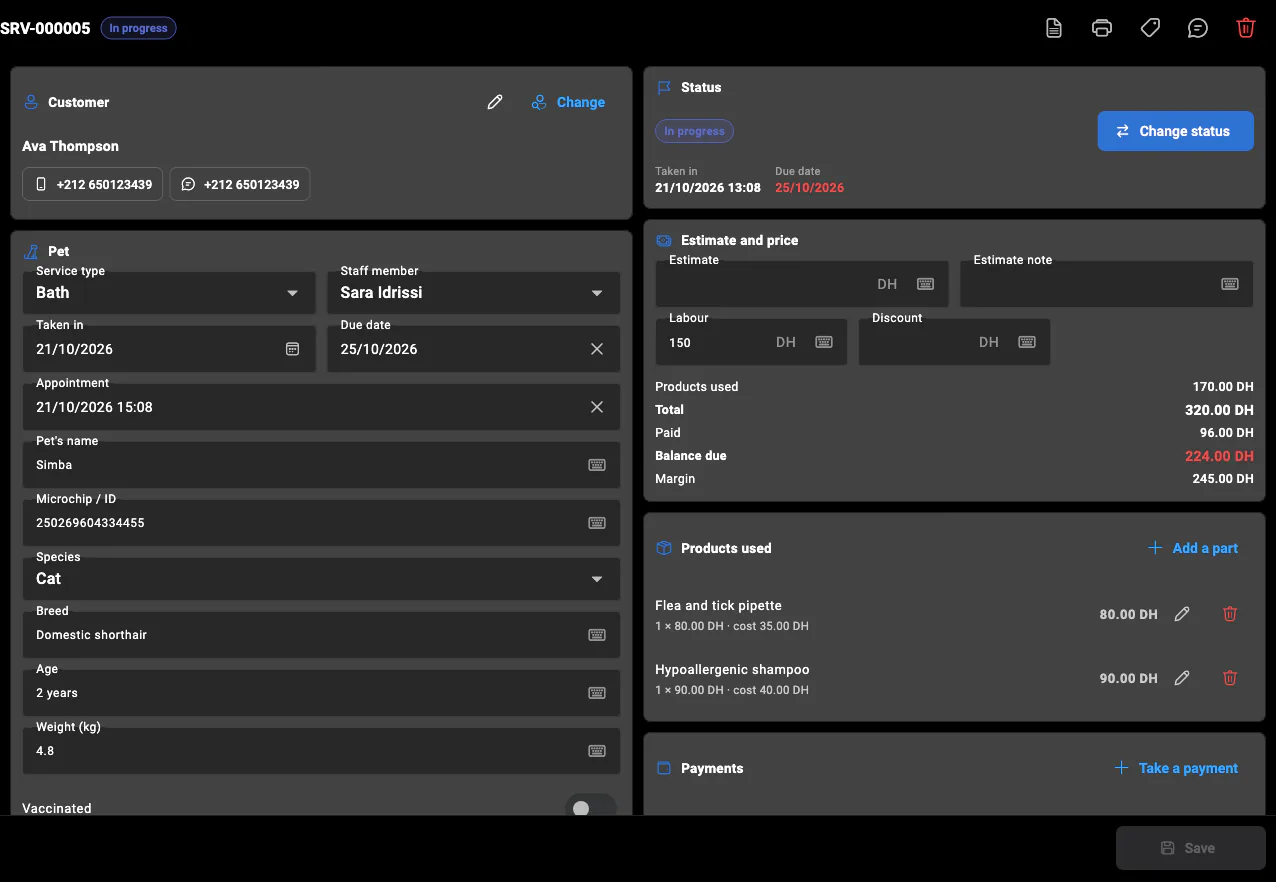Open keyboard for the Age field
Viewport: 1276px width, 882px height.
(597, 693)
